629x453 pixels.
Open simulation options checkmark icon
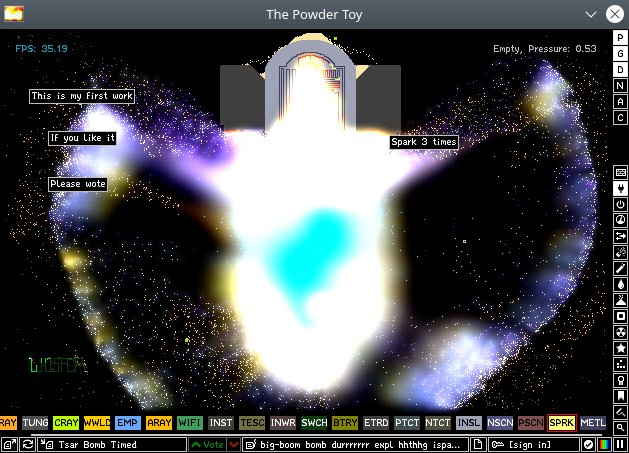click(588, 445)
